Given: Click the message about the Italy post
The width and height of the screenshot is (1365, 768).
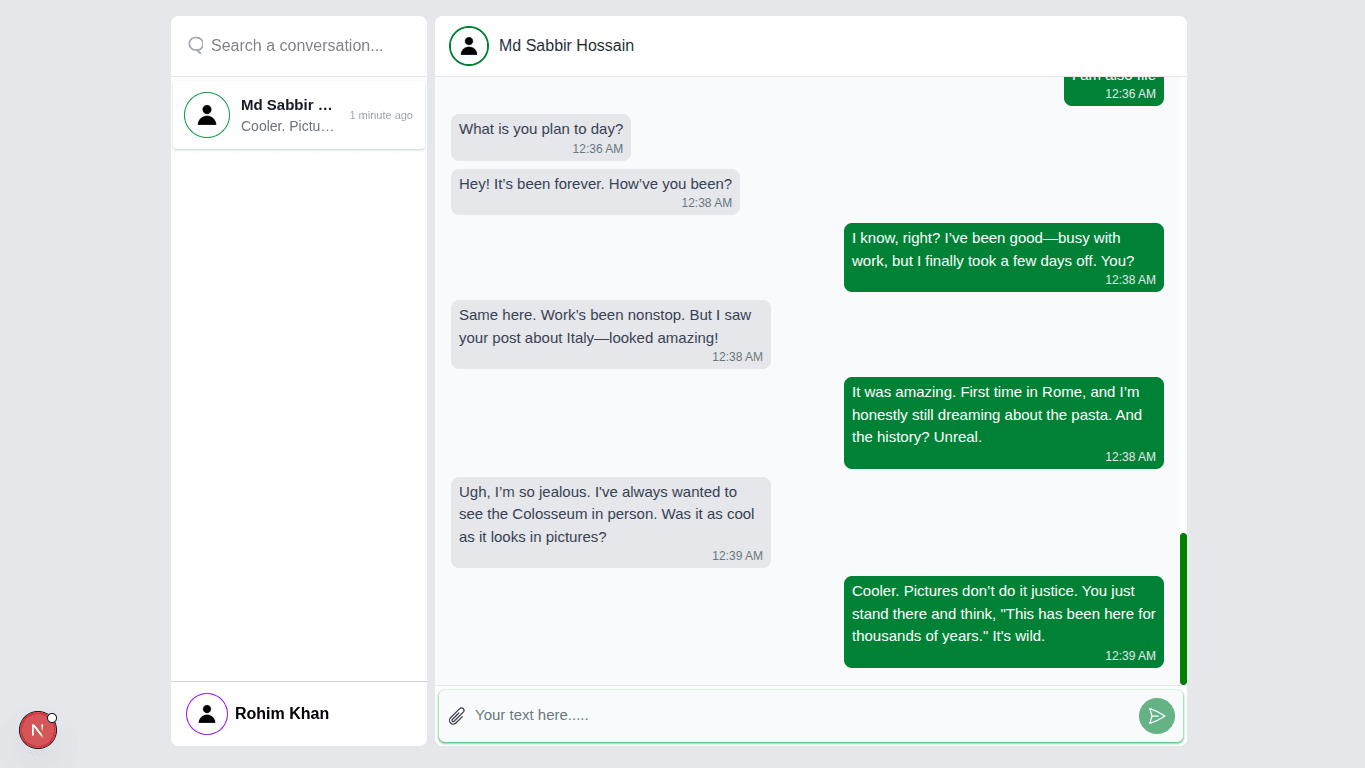Looking at the screenshot, I should point(610,334).
